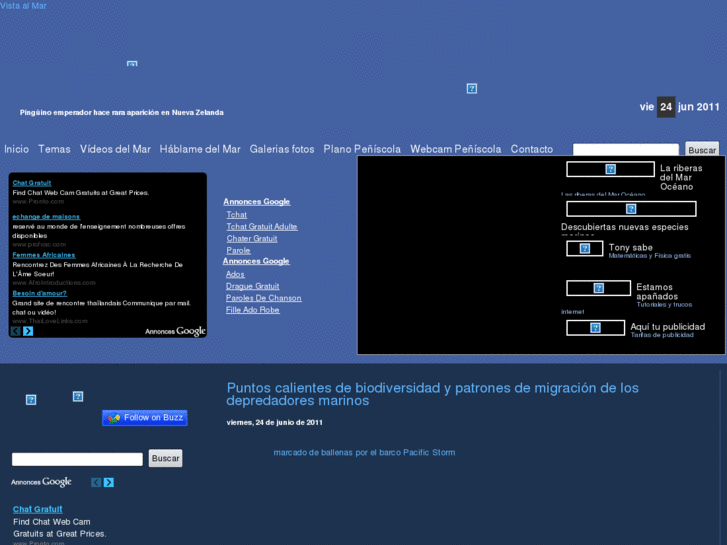Click broken image beside La riberas del Mar Océano
This screenshot has width=727, height=545.
coord(611,169)
